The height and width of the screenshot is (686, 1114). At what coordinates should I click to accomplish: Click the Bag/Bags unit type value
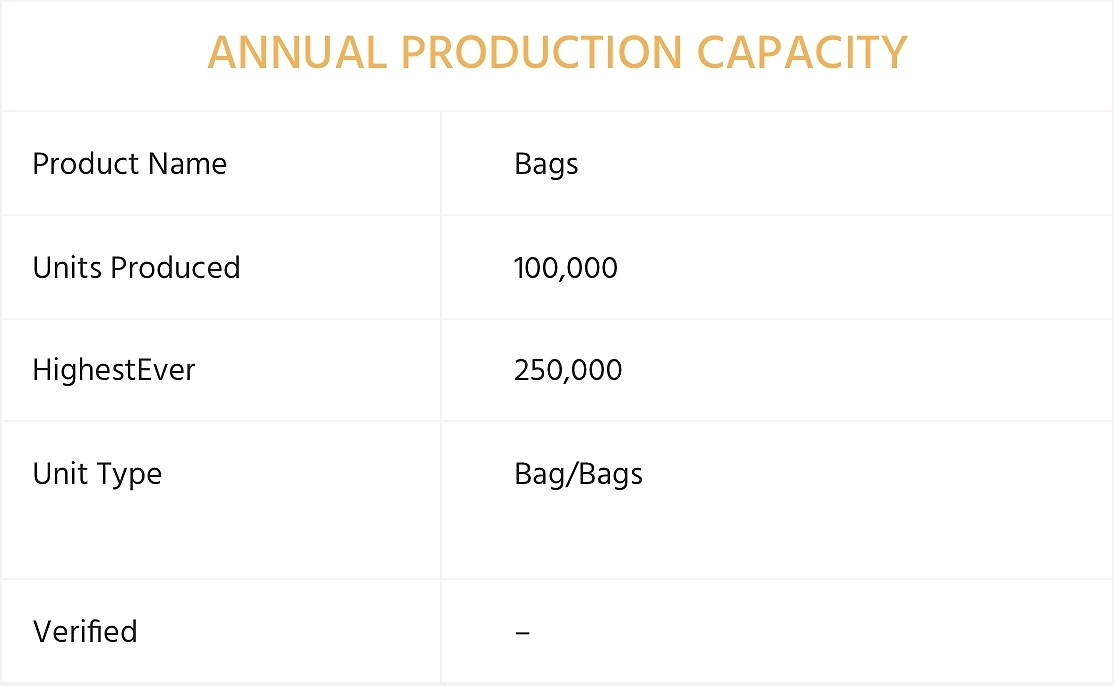[x=578, y=474]
